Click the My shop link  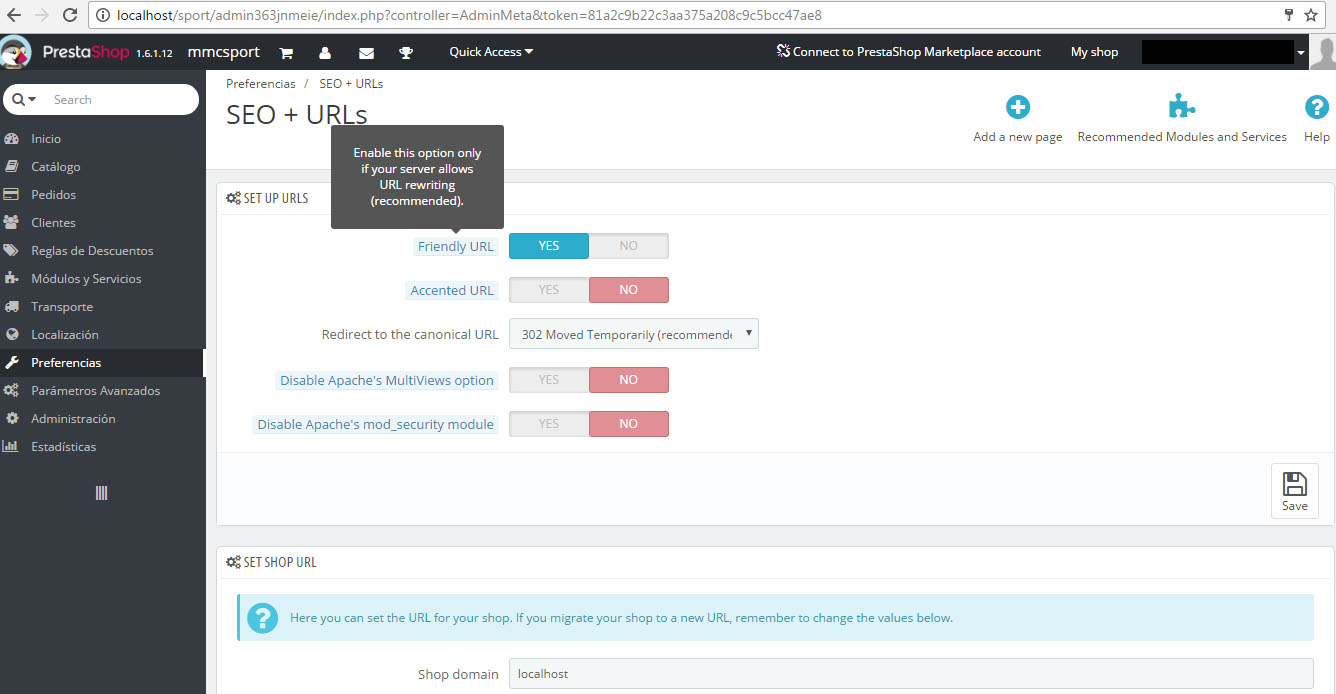[1094, 52]
